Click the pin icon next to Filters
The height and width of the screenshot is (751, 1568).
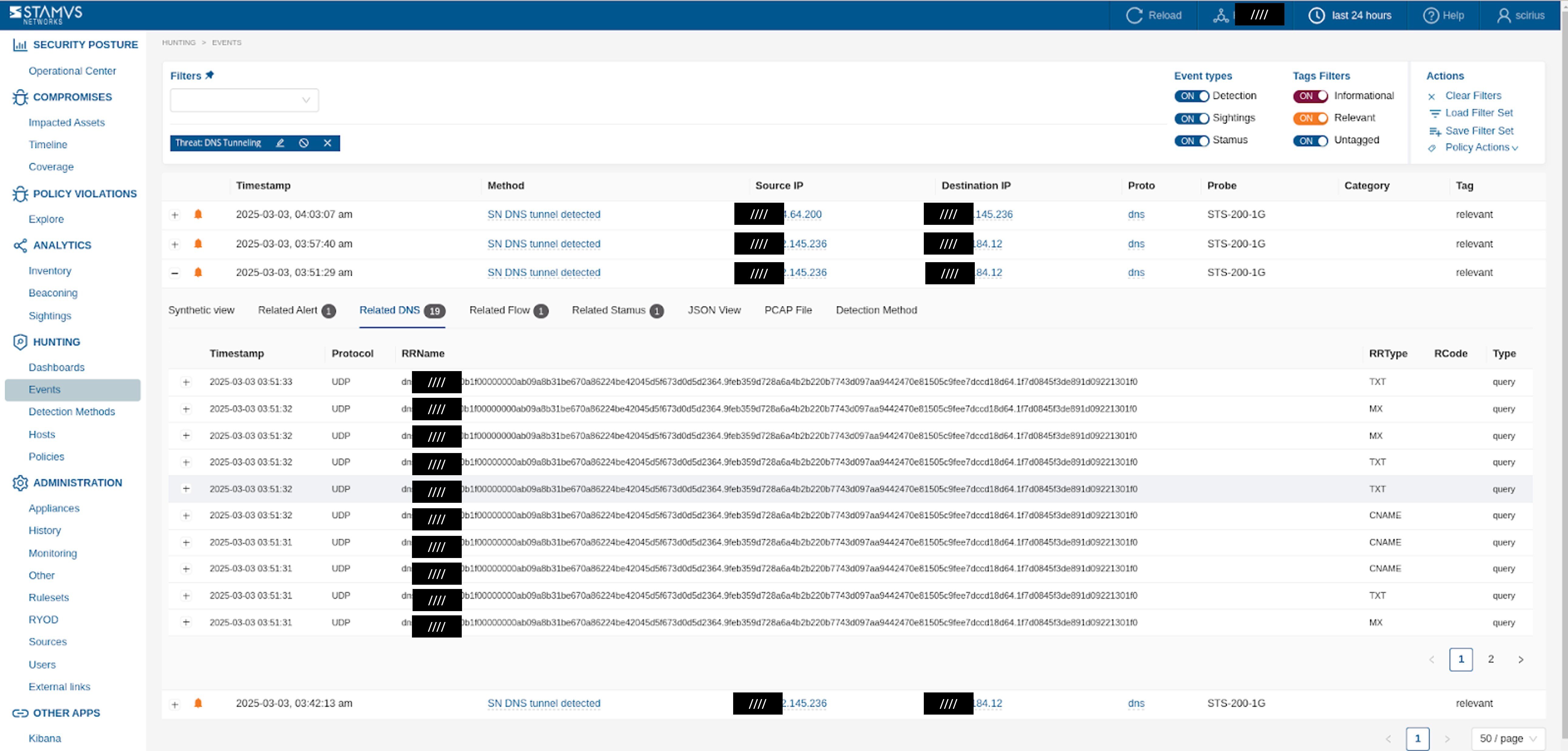(x=209, y=75)
